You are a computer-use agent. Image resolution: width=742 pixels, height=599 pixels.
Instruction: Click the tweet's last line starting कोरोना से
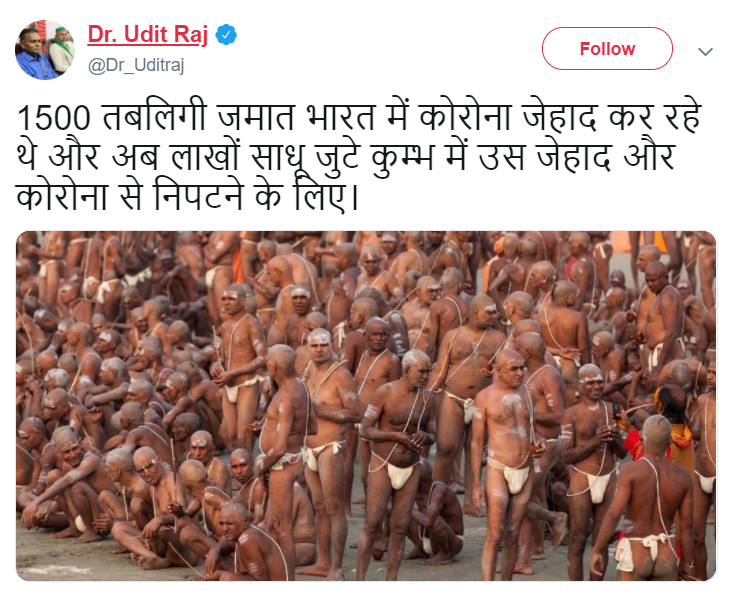point(186,195)
